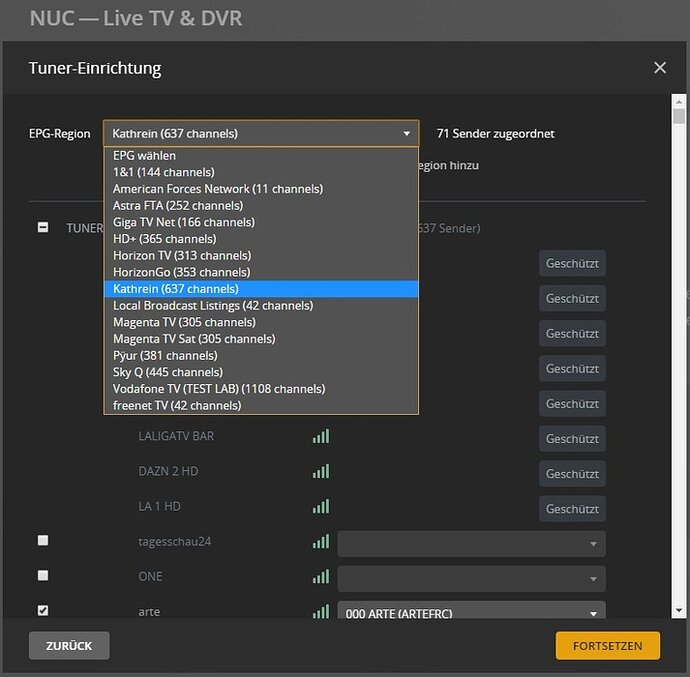690x677 pixels.
Task: Close the Tuner-Einrichtung dialog
Action: click(x=660, y=68)
